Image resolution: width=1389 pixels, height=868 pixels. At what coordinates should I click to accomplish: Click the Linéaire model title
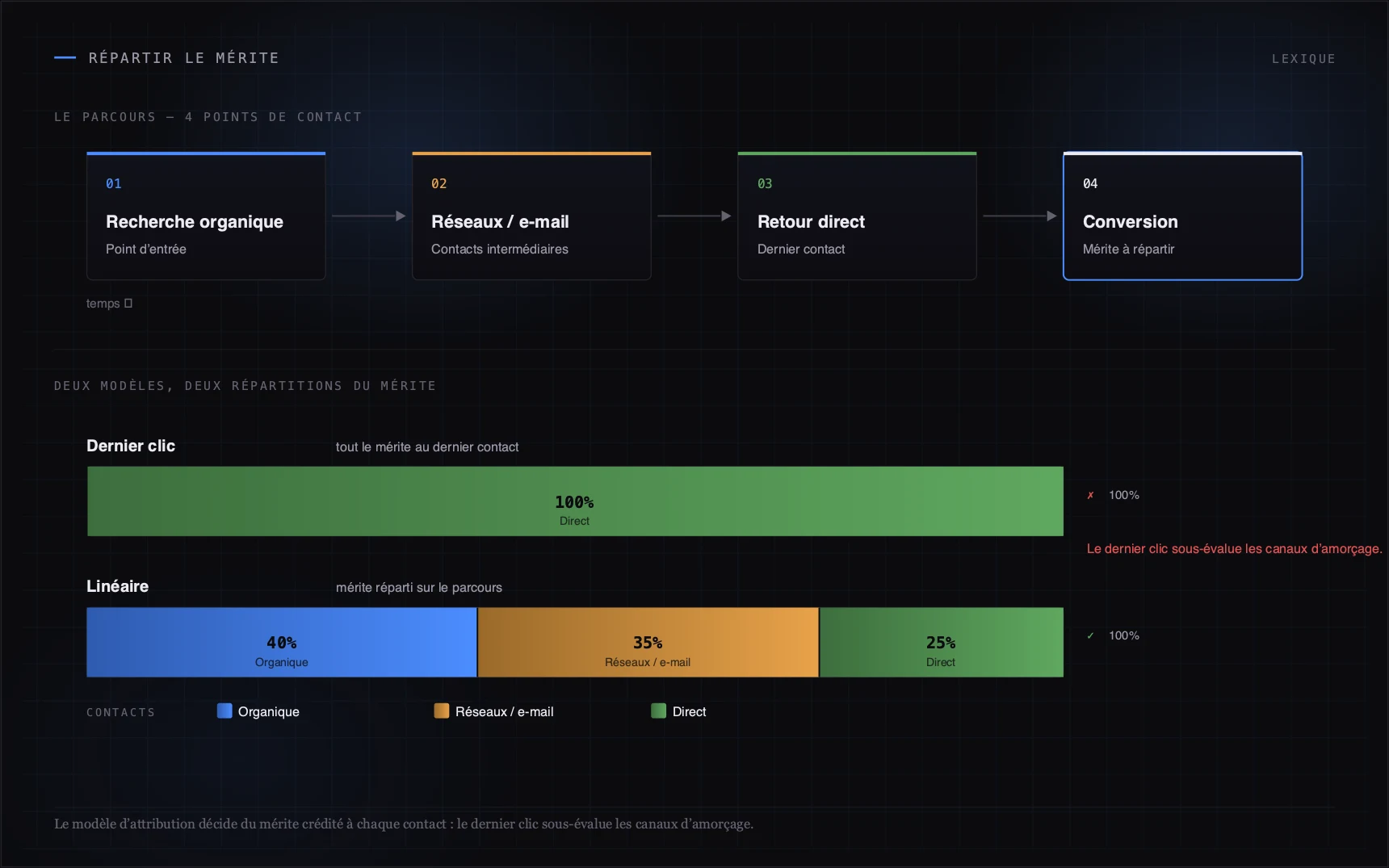coord(118,586)
